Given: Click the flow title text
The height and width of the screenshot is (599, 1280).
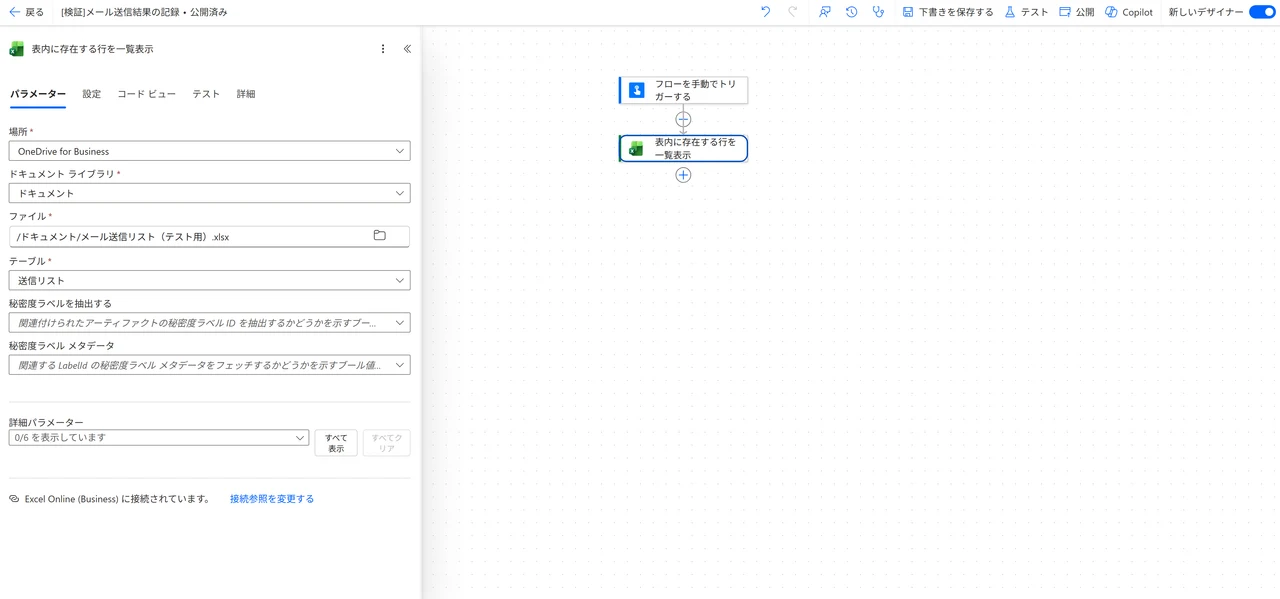Looking at the screenshot, I should 144,12.
